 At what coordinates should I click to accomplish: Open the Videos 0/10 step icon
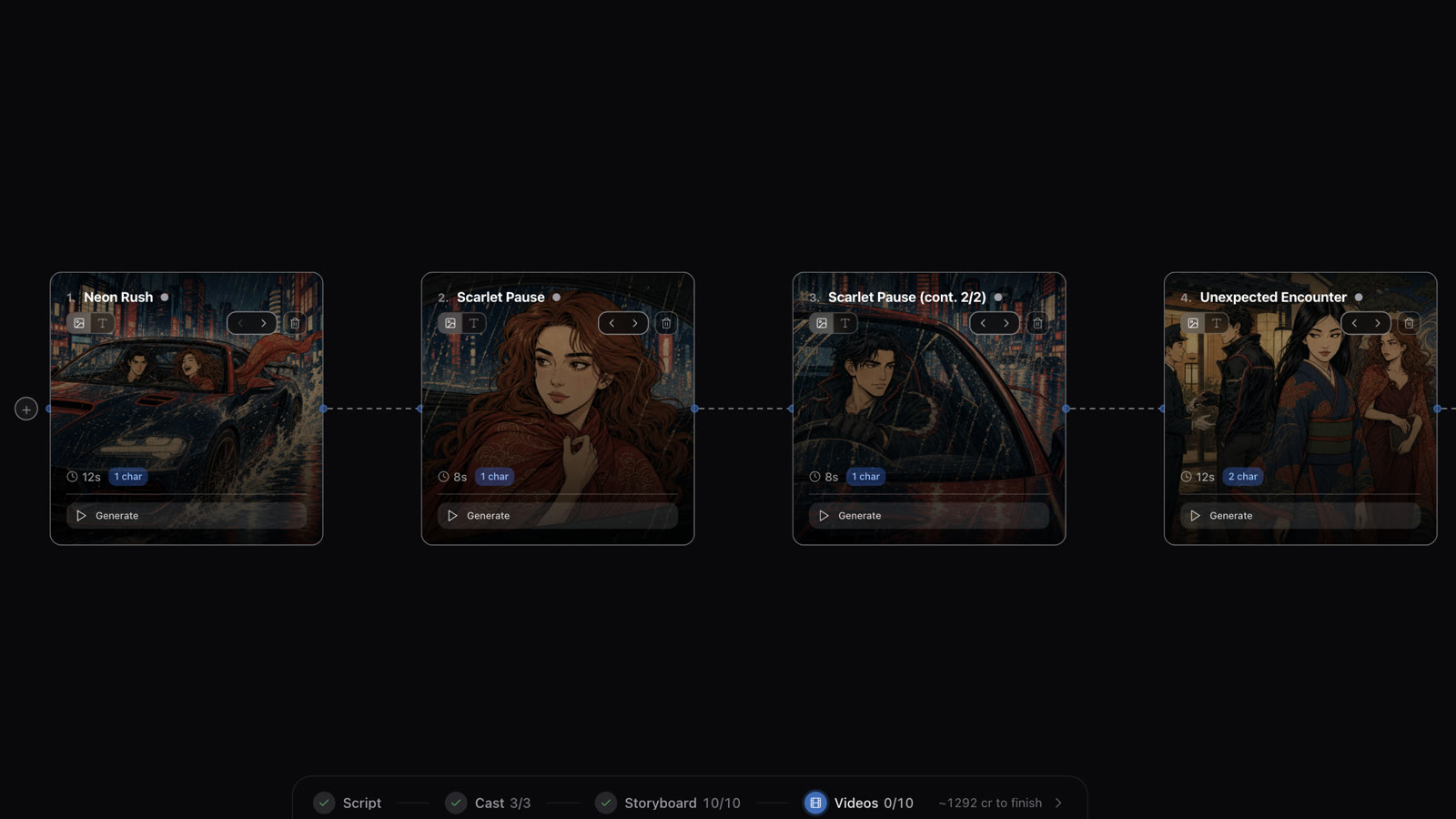point(815,803)
